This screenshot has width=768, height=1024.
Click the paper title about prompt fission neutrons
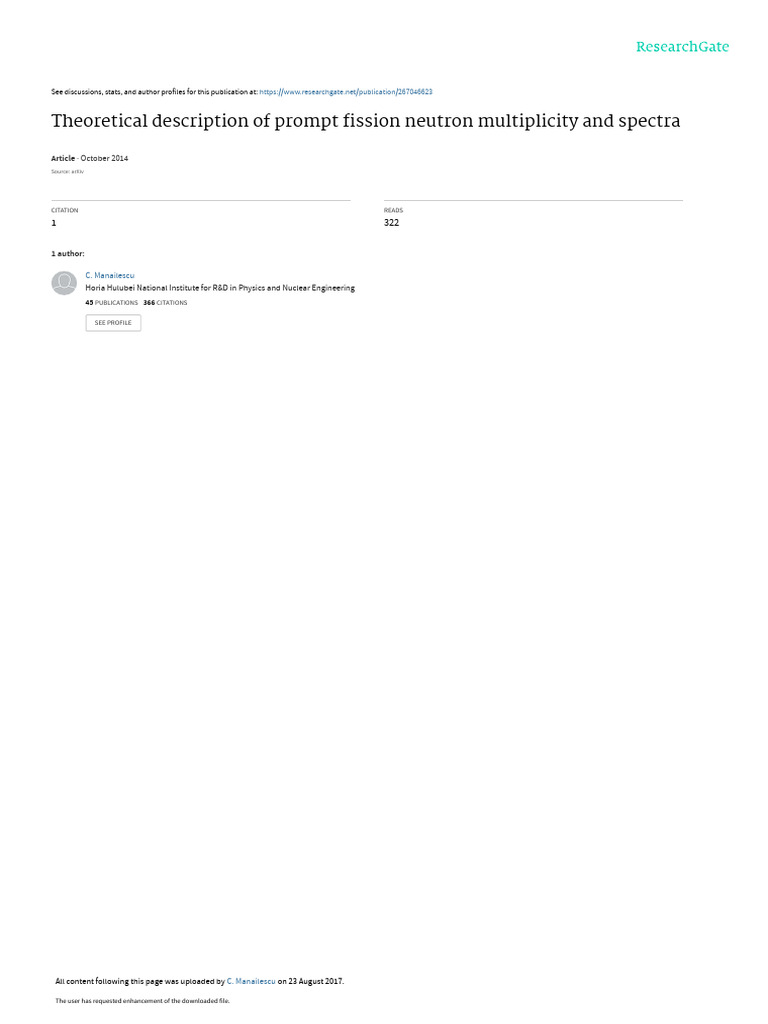[366, 121]
